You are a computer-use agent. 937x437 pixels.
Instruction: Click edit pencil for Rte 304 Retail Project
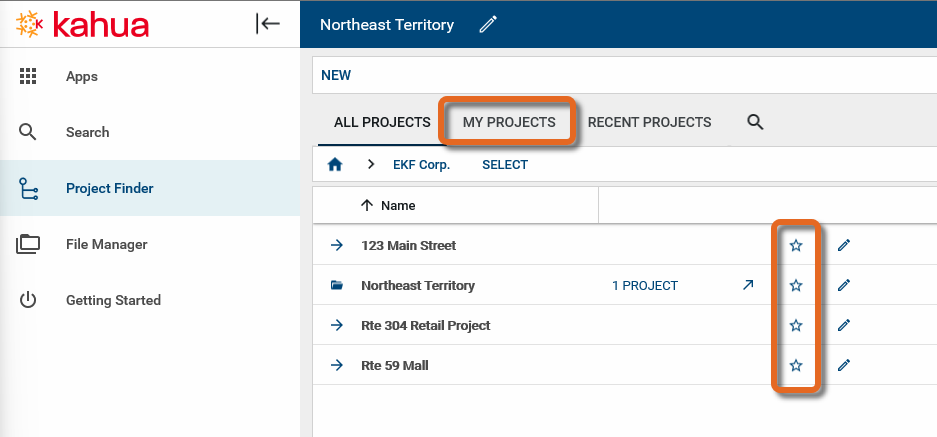tap(844, 325)
